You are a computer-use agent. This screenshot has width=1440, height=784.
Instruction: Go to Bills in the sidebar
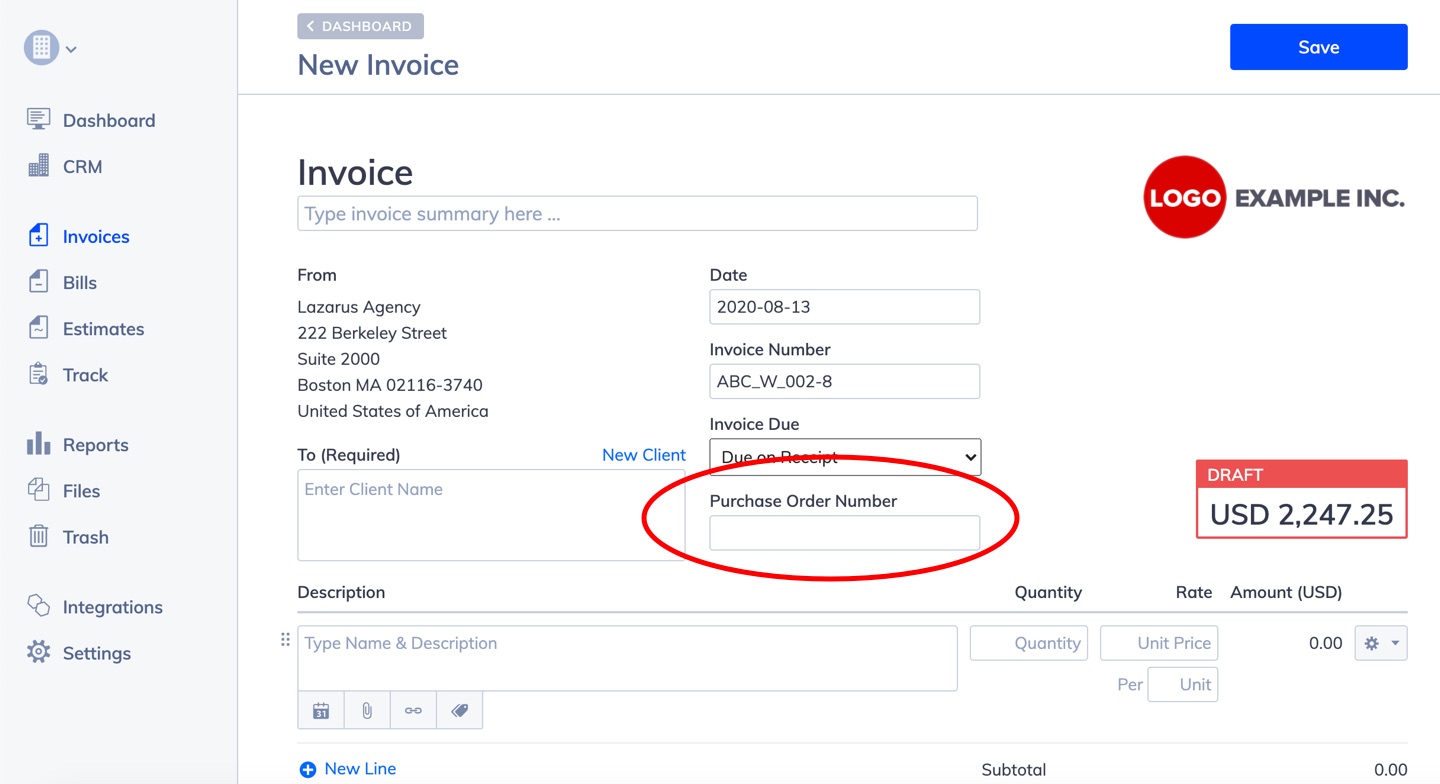pos(80,283)
